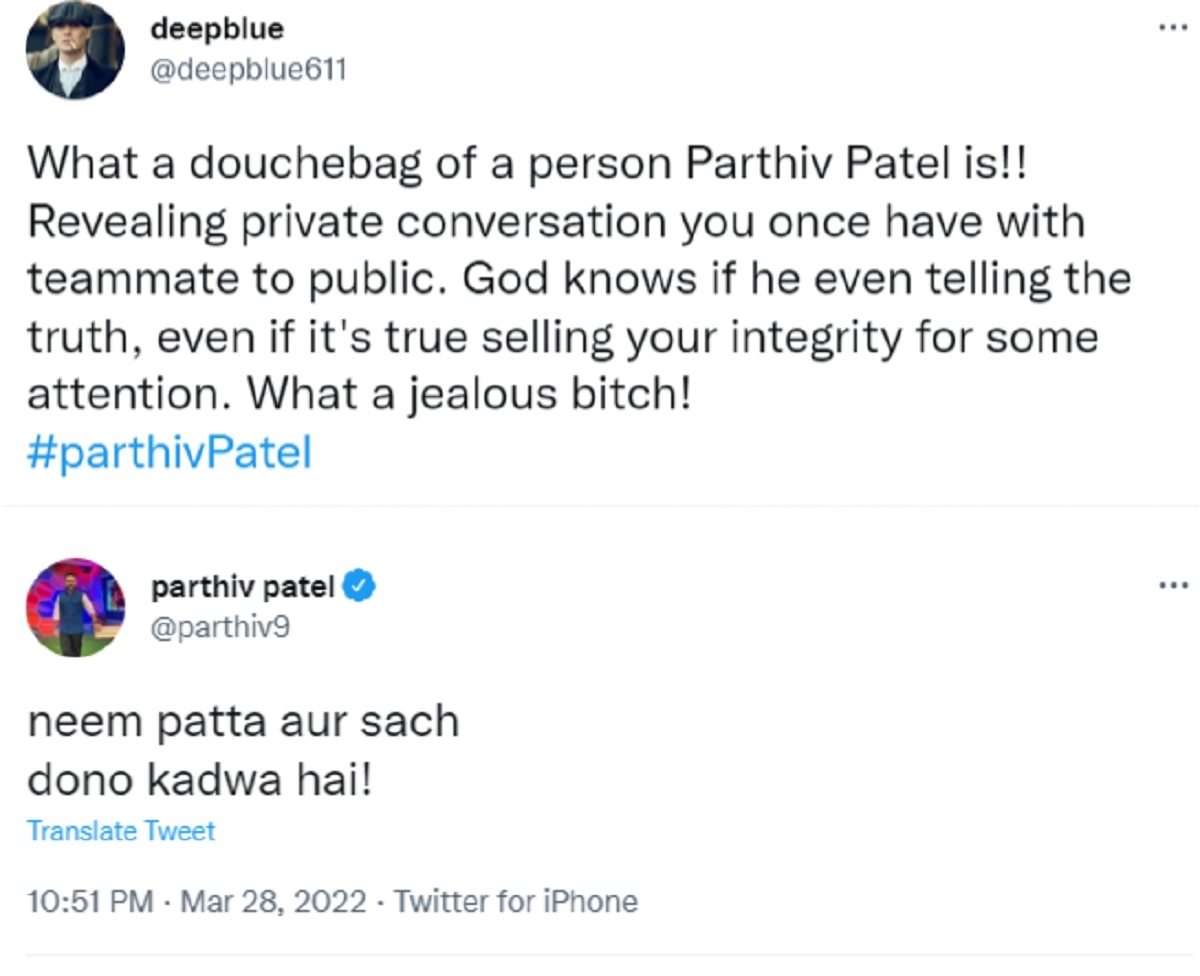
Task: Click the 10:51 PM timestamp
Action: point(90,901)
